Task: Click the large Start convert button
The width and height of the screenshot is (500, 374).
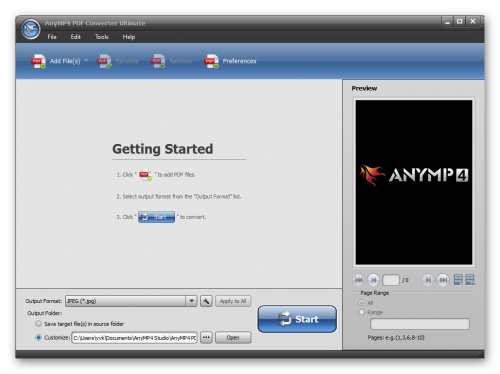Action: pos(297,319)
